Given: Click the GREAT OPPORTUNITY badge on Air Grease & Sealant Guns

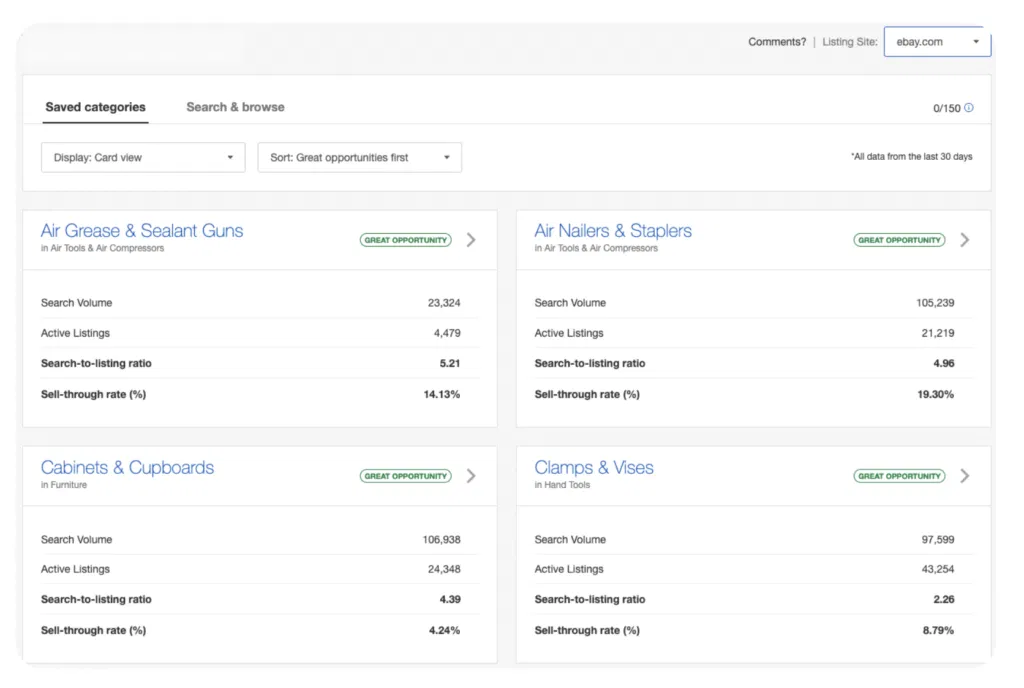Looking at the screenshot, I should tap(404, 240).
